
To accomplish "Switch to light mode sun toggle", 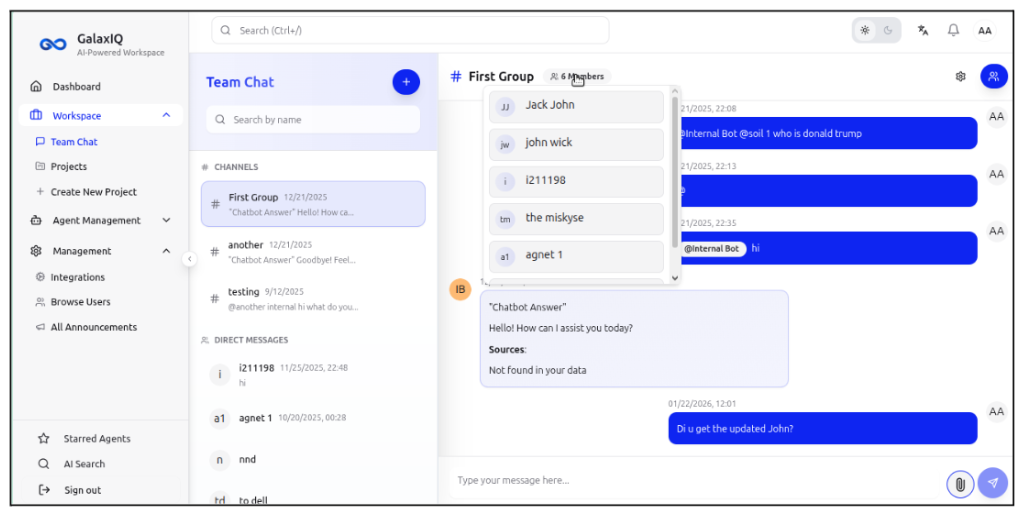I will (865, 31).
